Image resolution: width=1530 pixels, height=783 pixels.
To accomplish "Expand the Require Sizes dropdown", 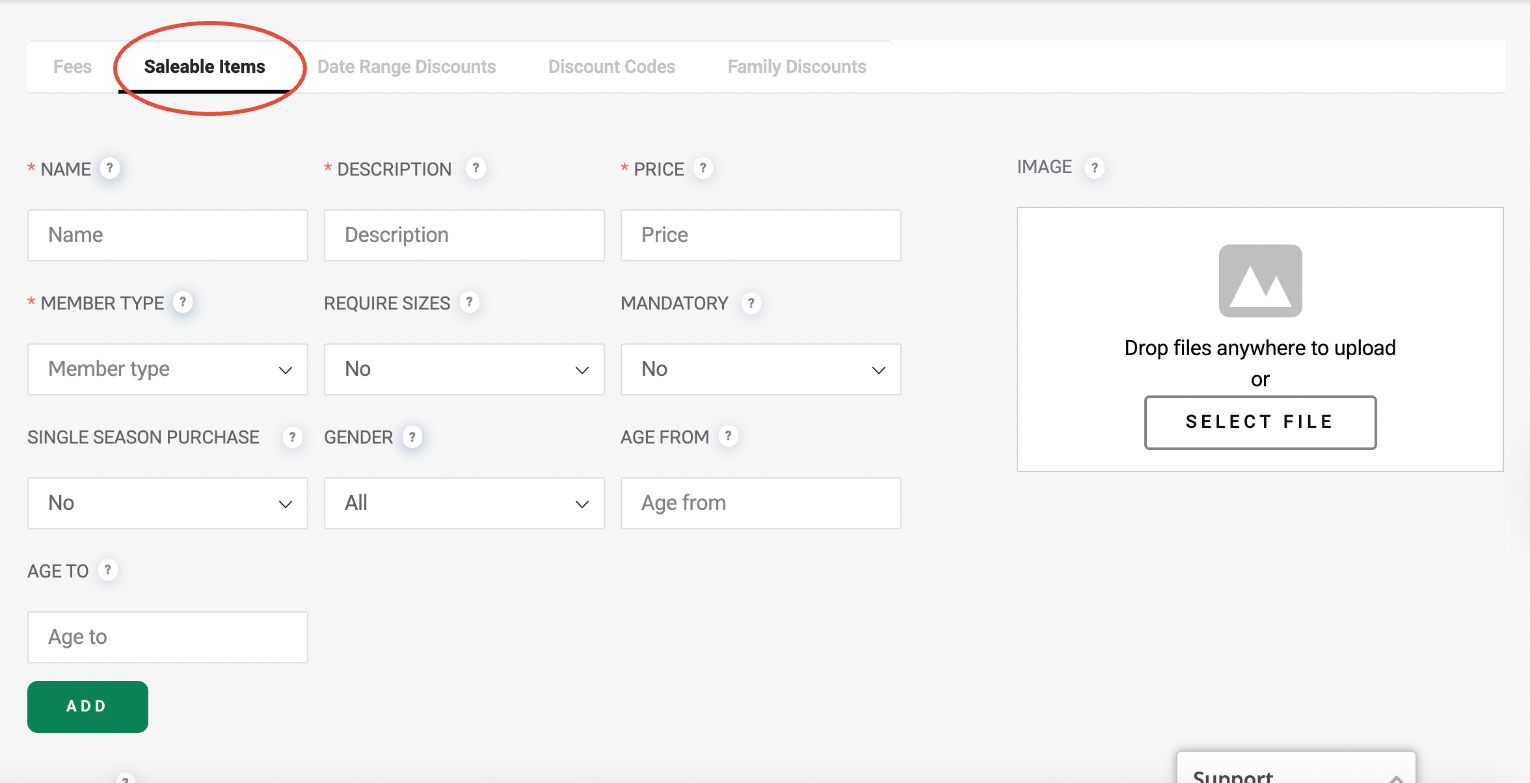I will (x=464, y=369).
